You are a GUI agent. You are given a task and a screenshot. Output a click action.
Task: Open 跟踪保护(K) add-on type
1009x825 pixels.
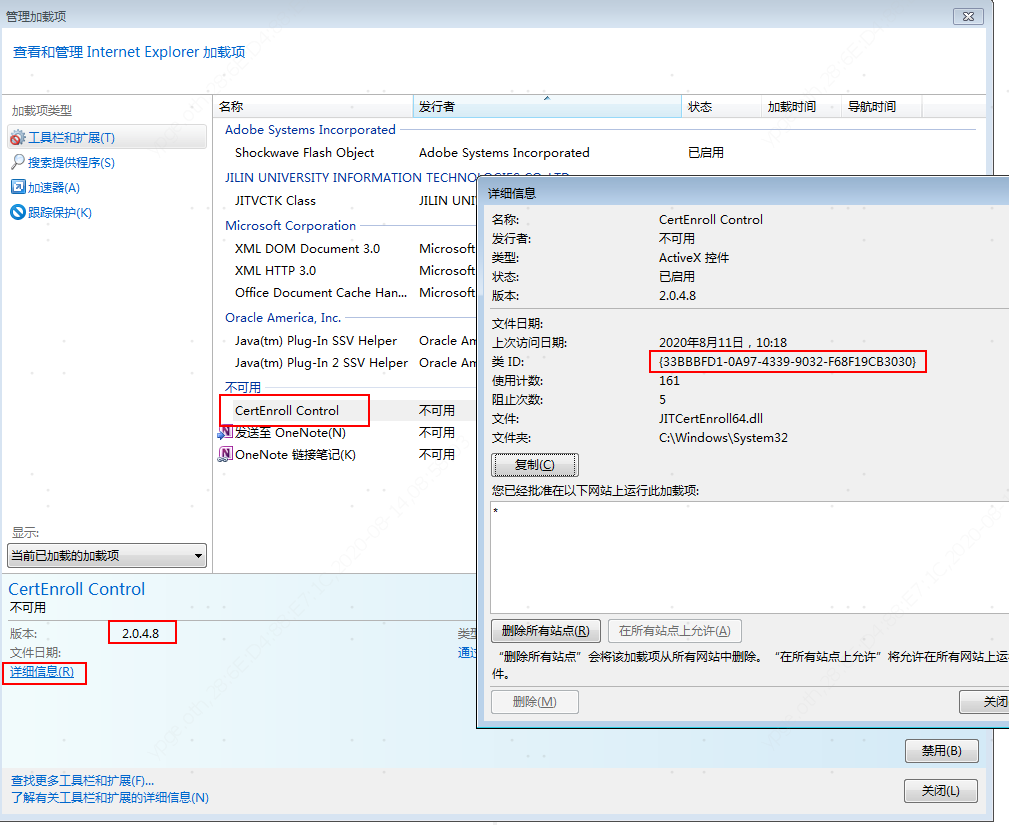coord(60,212)
